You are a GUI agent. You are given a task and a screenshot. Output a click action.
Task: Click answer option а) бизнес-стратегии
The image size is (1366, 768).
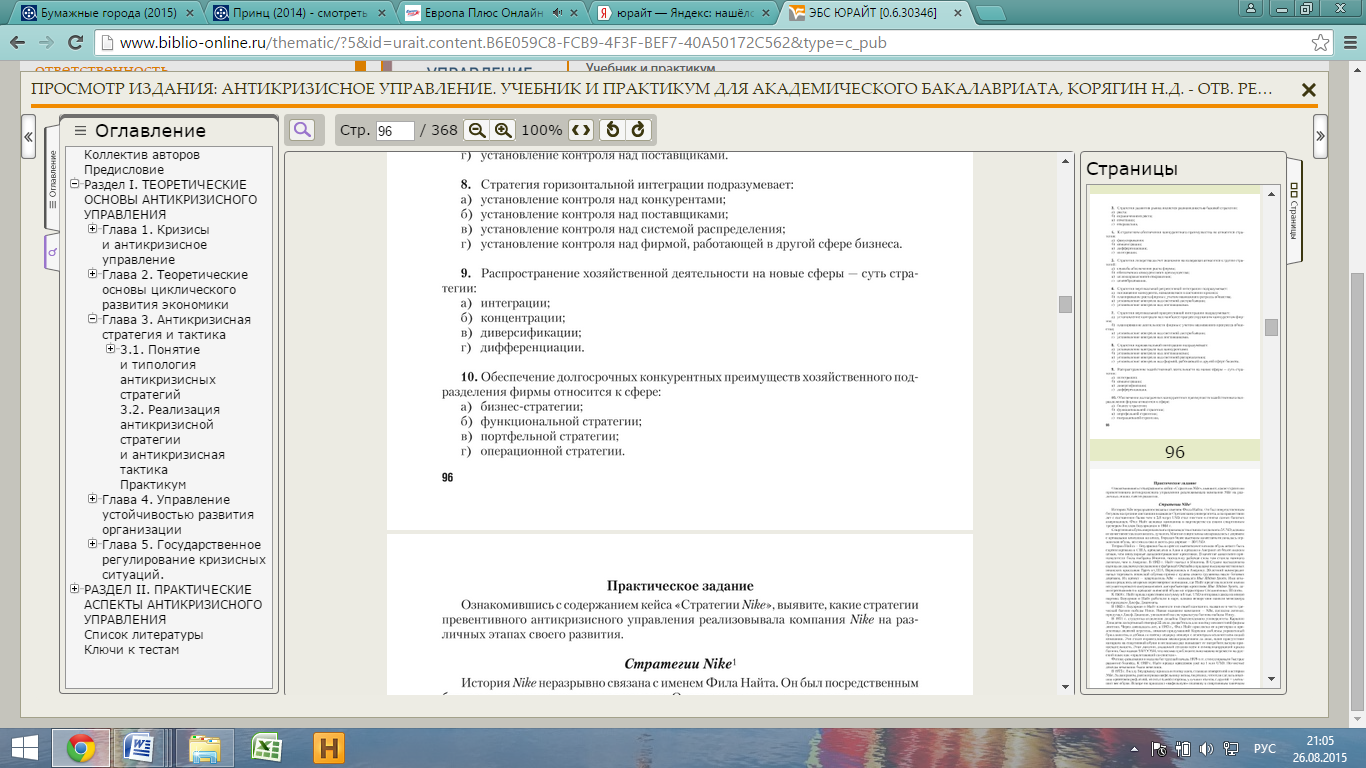(x=520, y=407)
